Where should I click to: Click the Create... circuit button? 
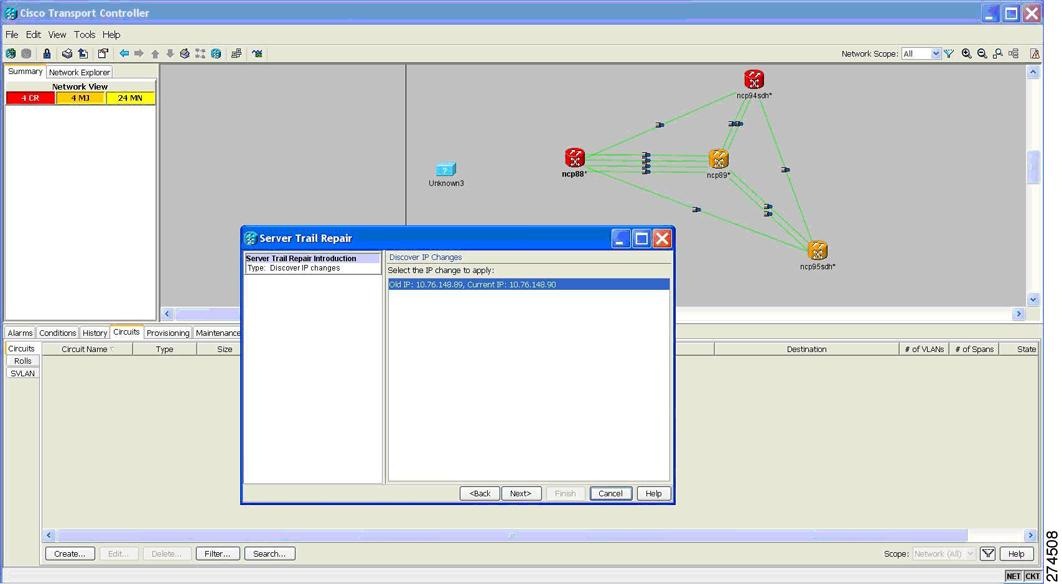coord(70,554)
